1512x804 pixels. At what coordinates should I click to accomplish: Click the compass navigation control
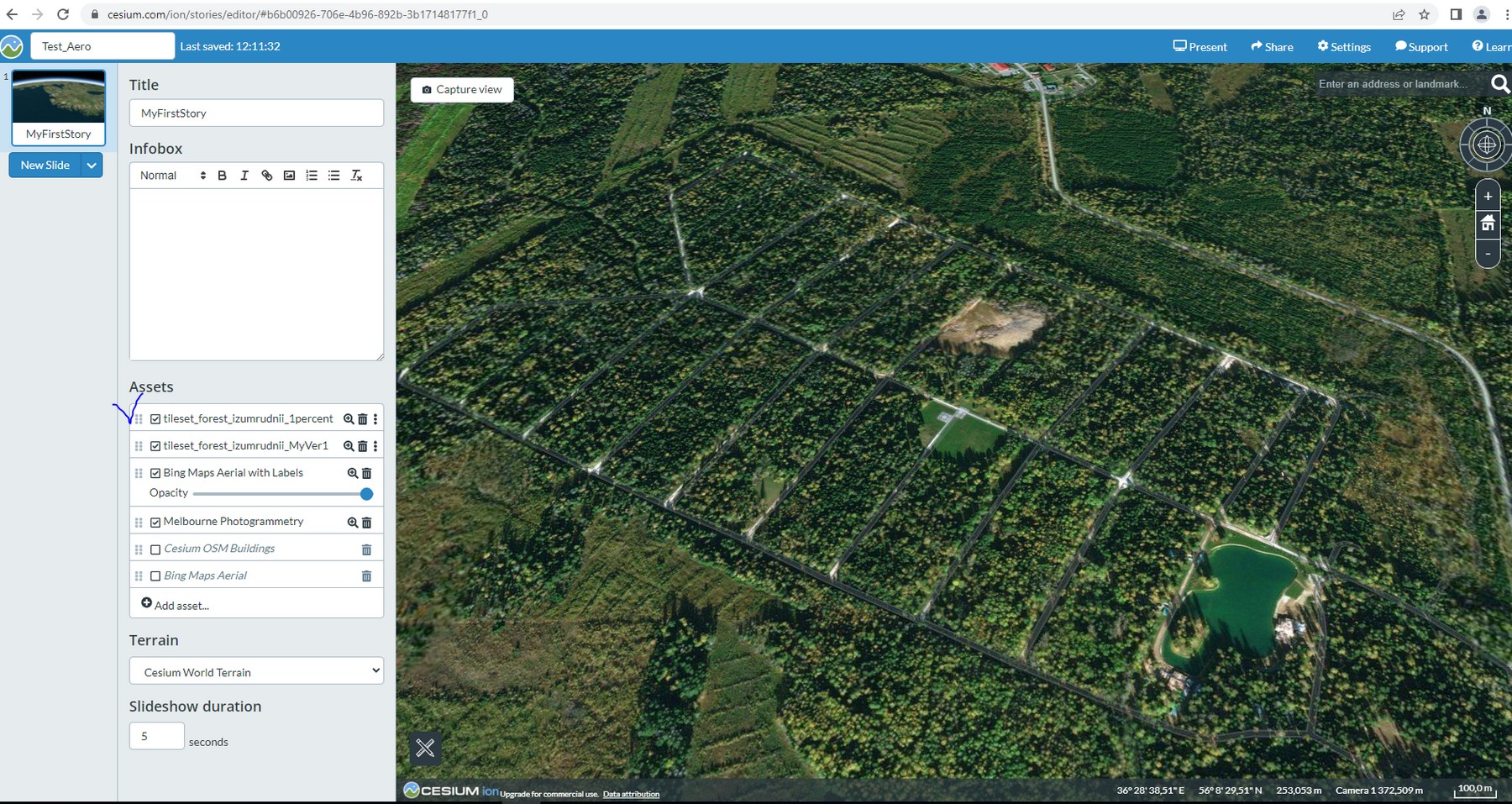(x=1486, y=145)
